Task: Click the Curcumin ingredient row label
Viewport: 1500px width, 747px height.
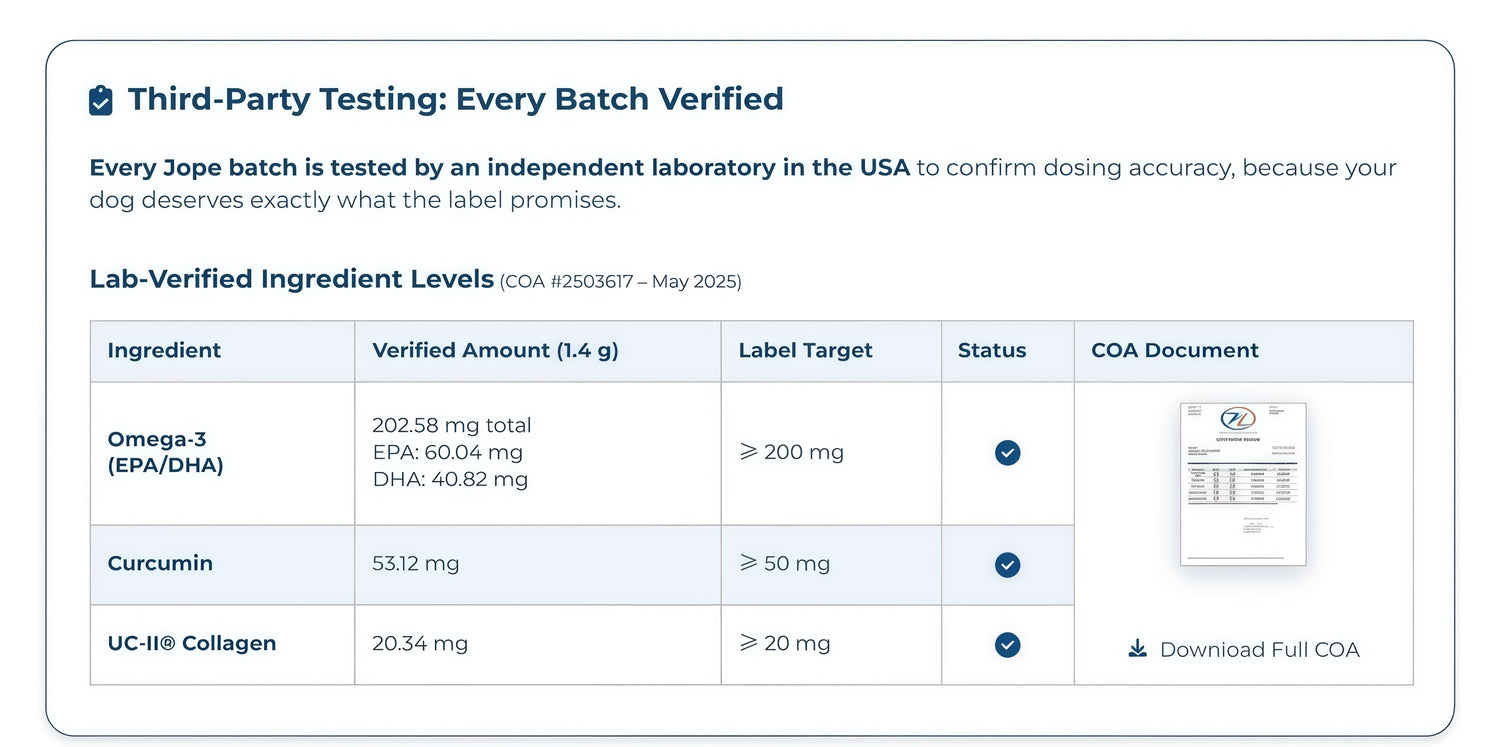Action: (160, 563)
